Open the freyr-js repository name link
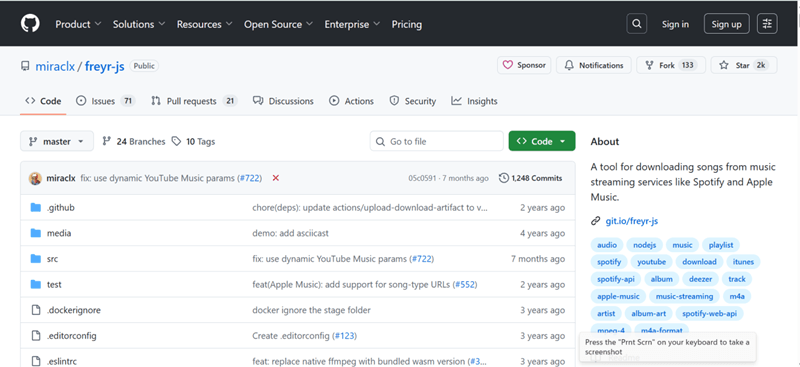This screenshot has height=367, width=800. 105,66
